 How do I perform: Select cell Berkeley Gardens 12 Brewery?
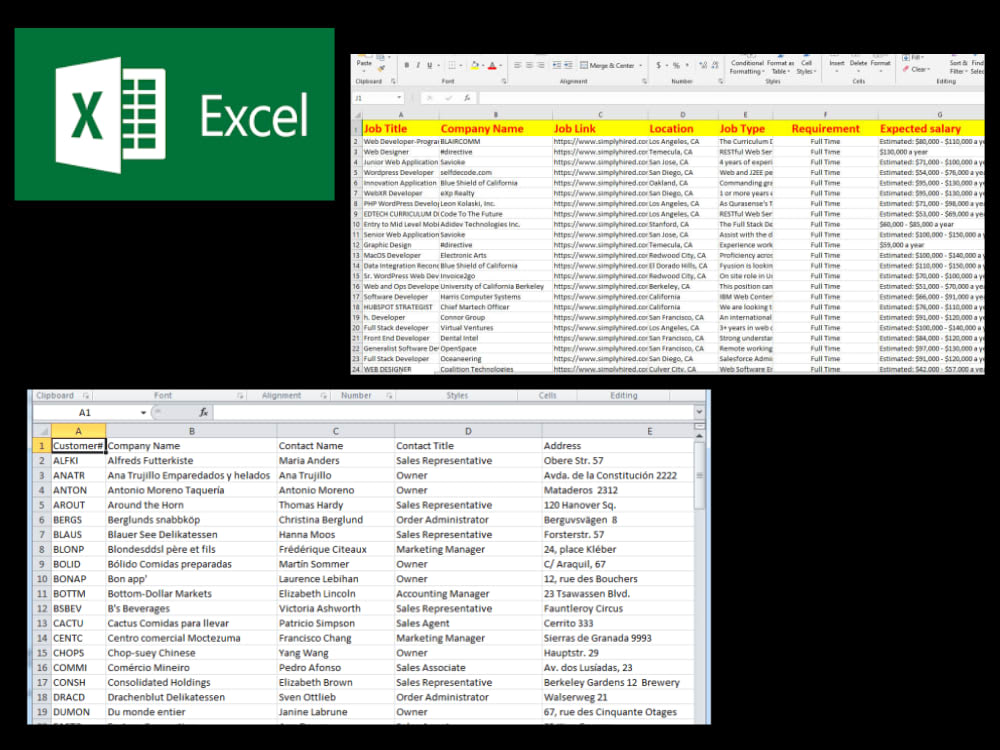pyautogui.click(x=617, y=682)
